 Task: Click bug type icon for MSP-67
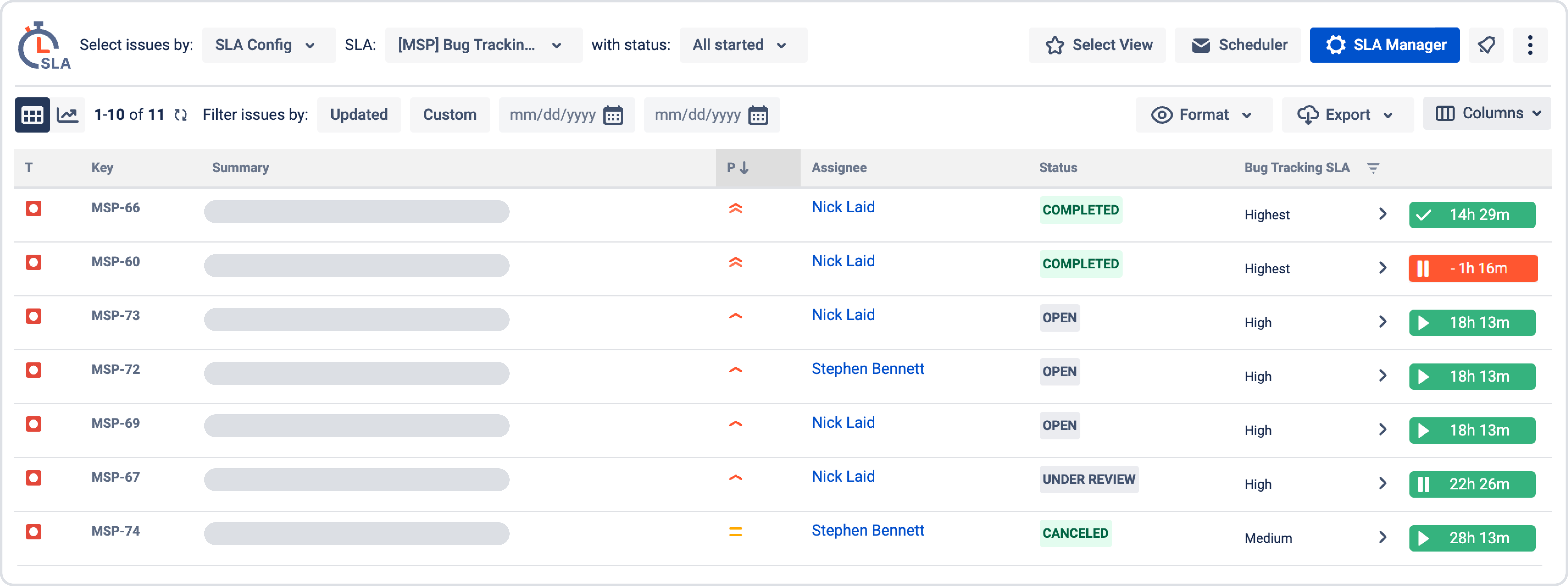point(33,478)
